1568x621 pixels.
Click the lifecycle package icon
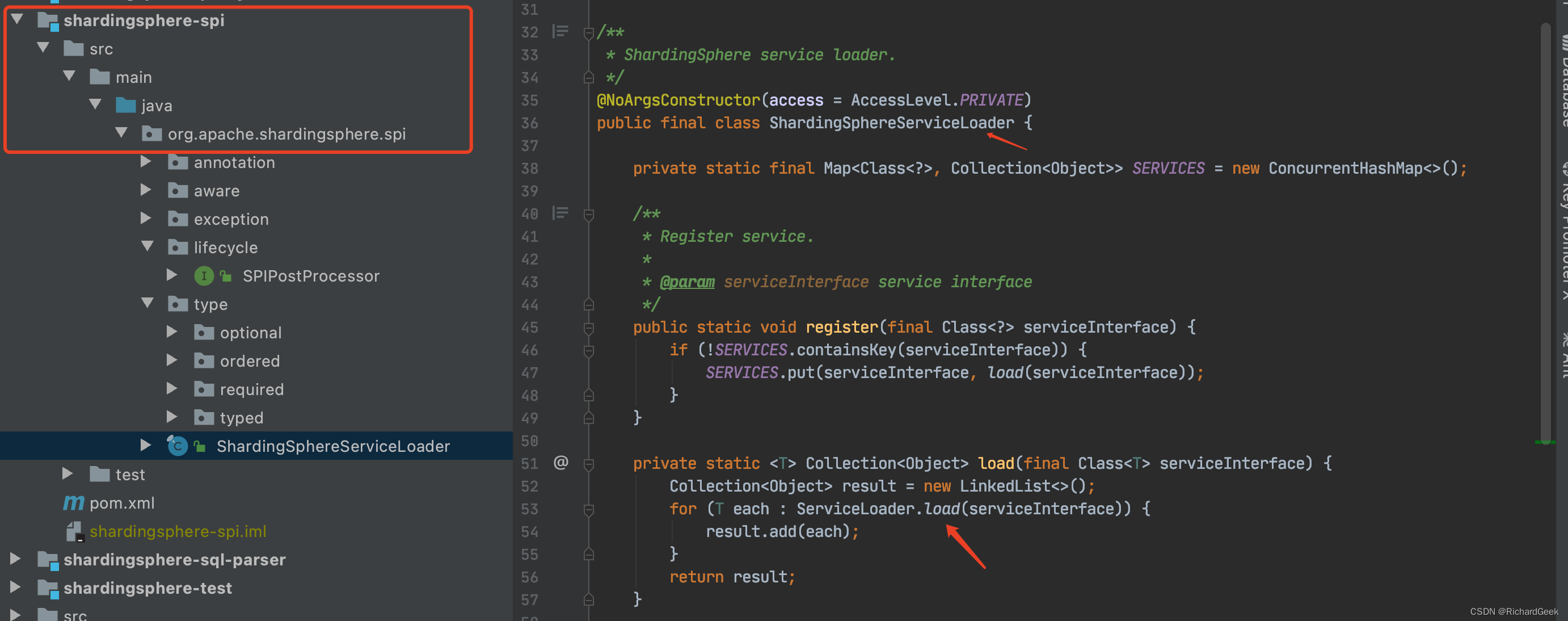178,247
